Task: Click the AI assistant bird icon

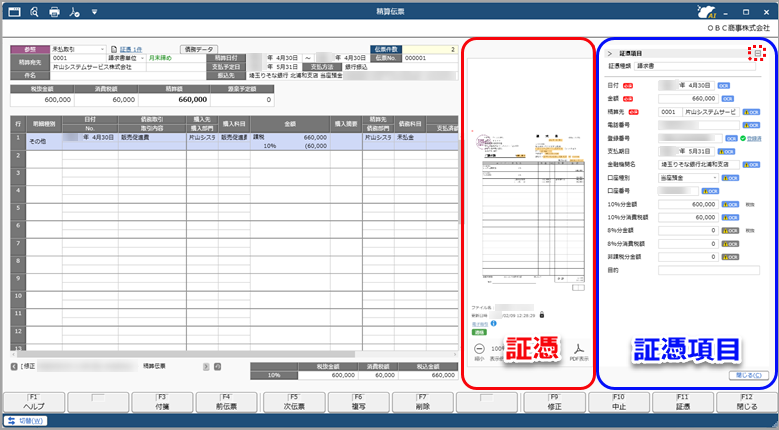Action: point(706,12)
